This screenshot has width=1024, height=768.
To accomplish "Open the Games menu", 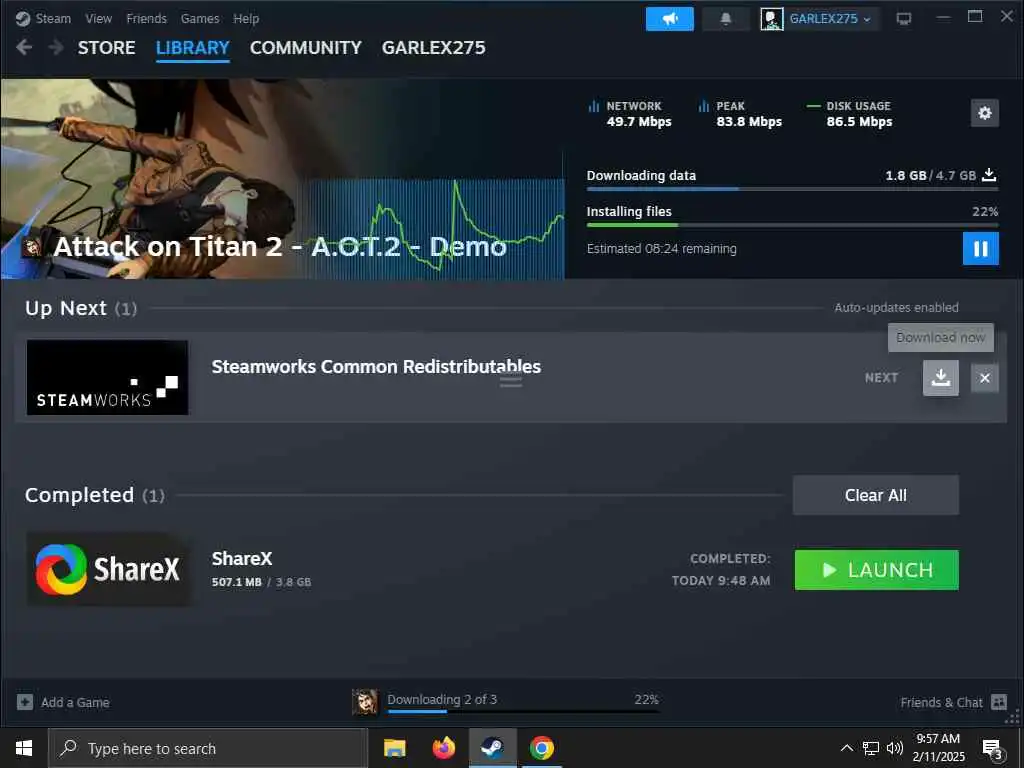I will click(200, 18).
